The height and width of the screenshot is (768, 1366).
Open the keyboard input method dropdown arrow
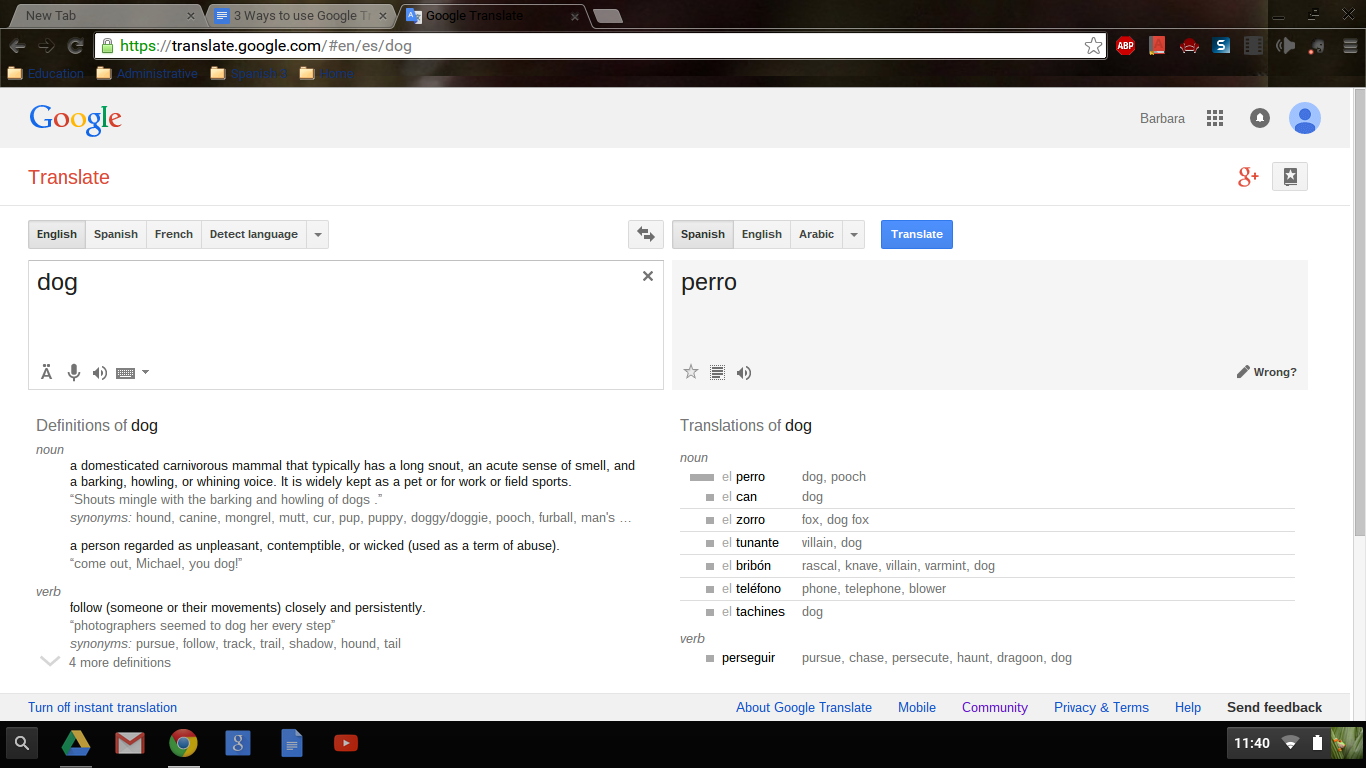146,372
